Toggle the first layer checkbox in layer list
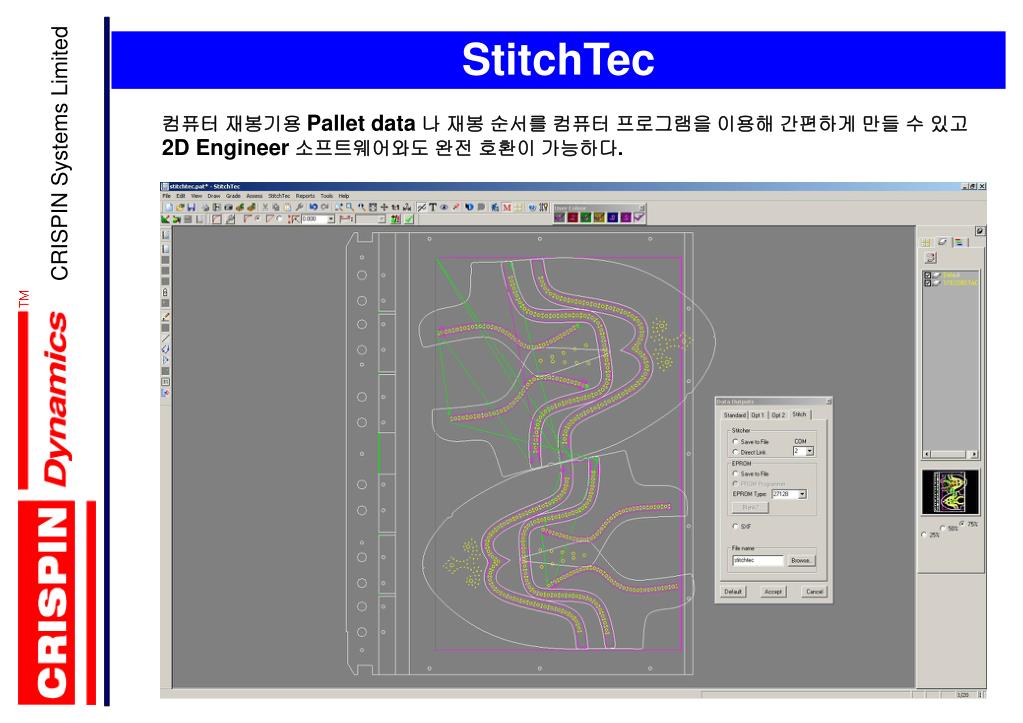Viewport: 1023px width, 723px height. (x=927, y=275)
